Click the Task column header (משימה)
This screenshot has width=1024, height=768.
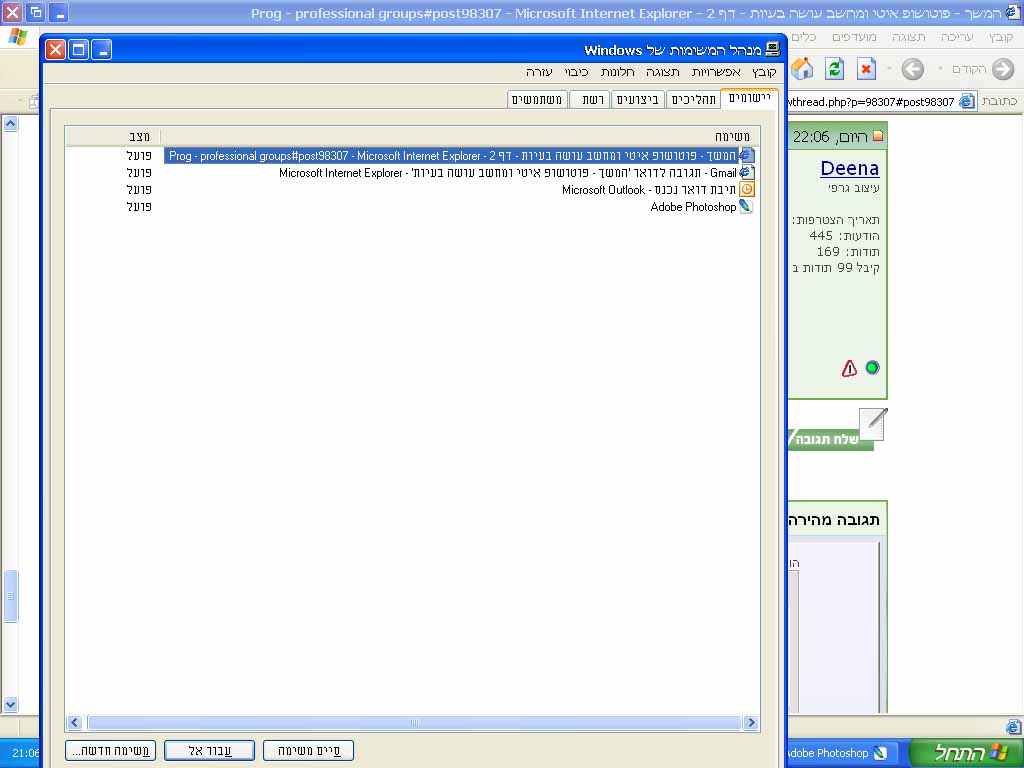[x=461, y=136]
